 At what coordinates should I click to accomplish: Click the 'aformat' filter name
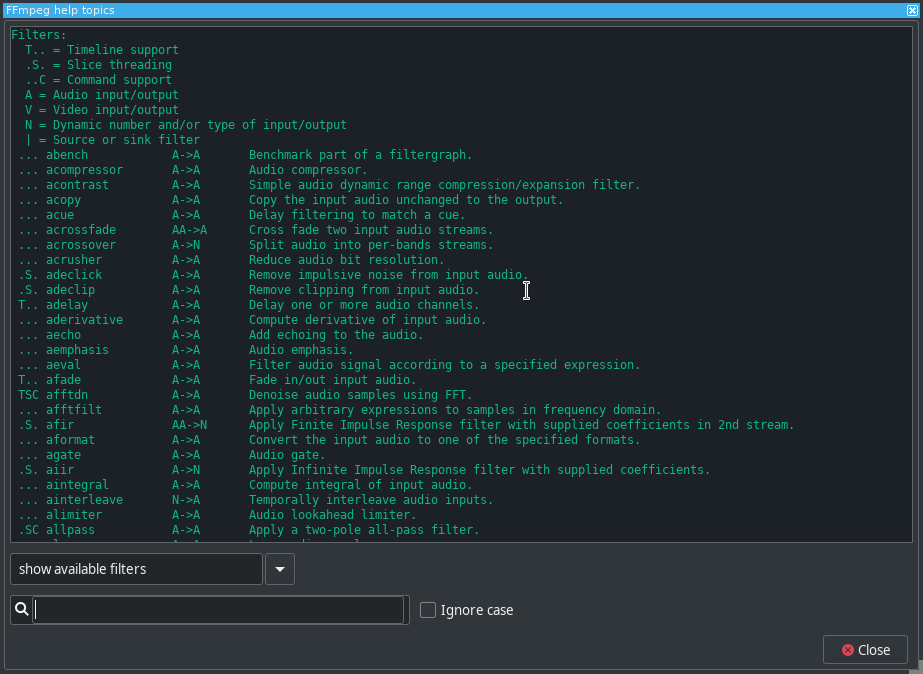(x=71, y=440)
